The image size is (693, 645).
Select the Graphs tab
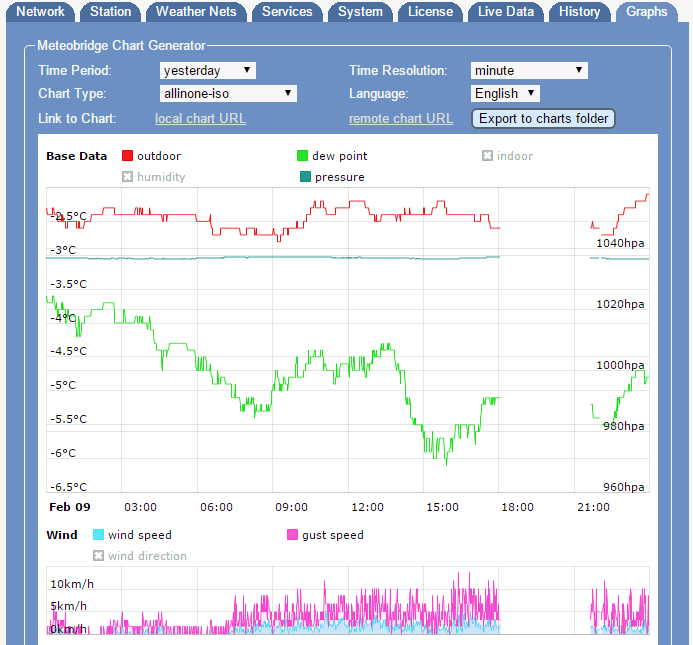pos(647,11)
